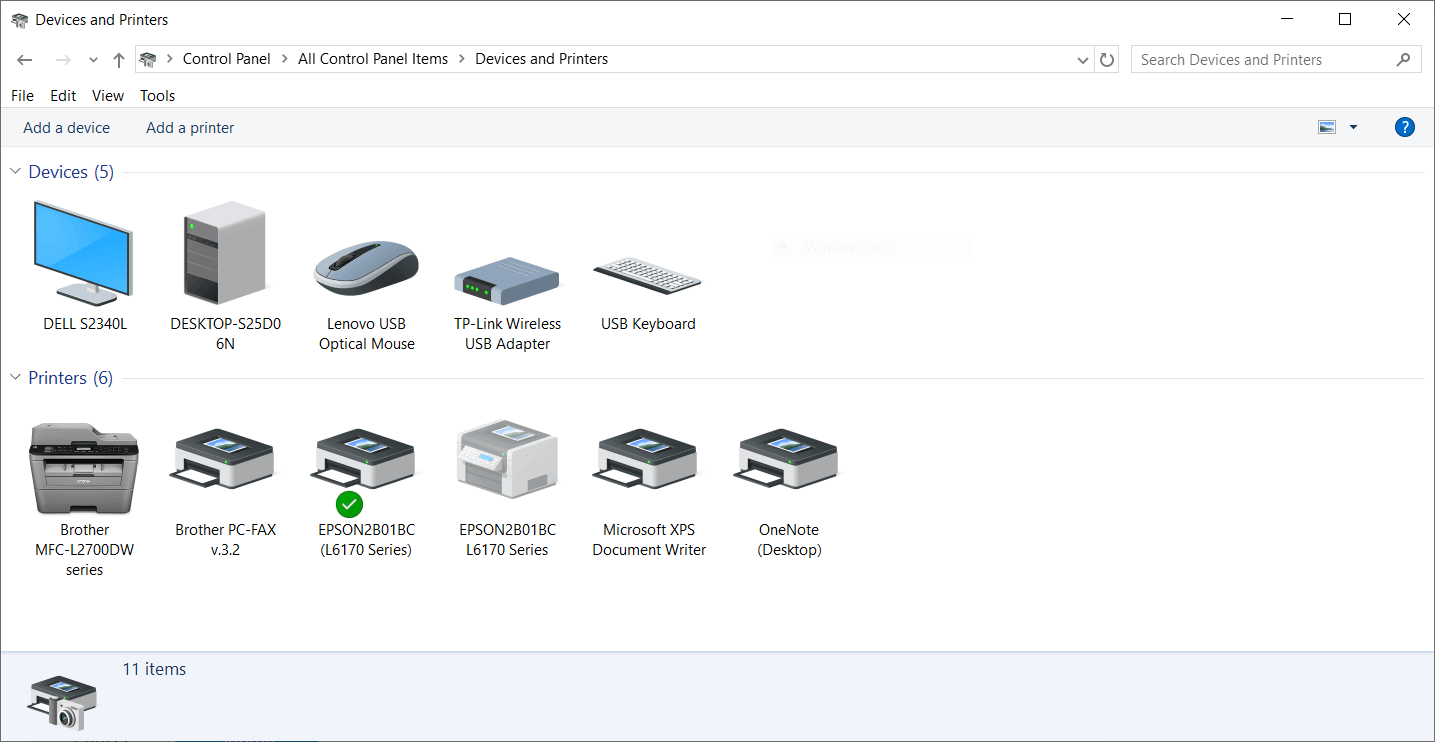Select the USB Keyboard device icon
This screenshot has height=742, width=1435.
coord(647,274)
